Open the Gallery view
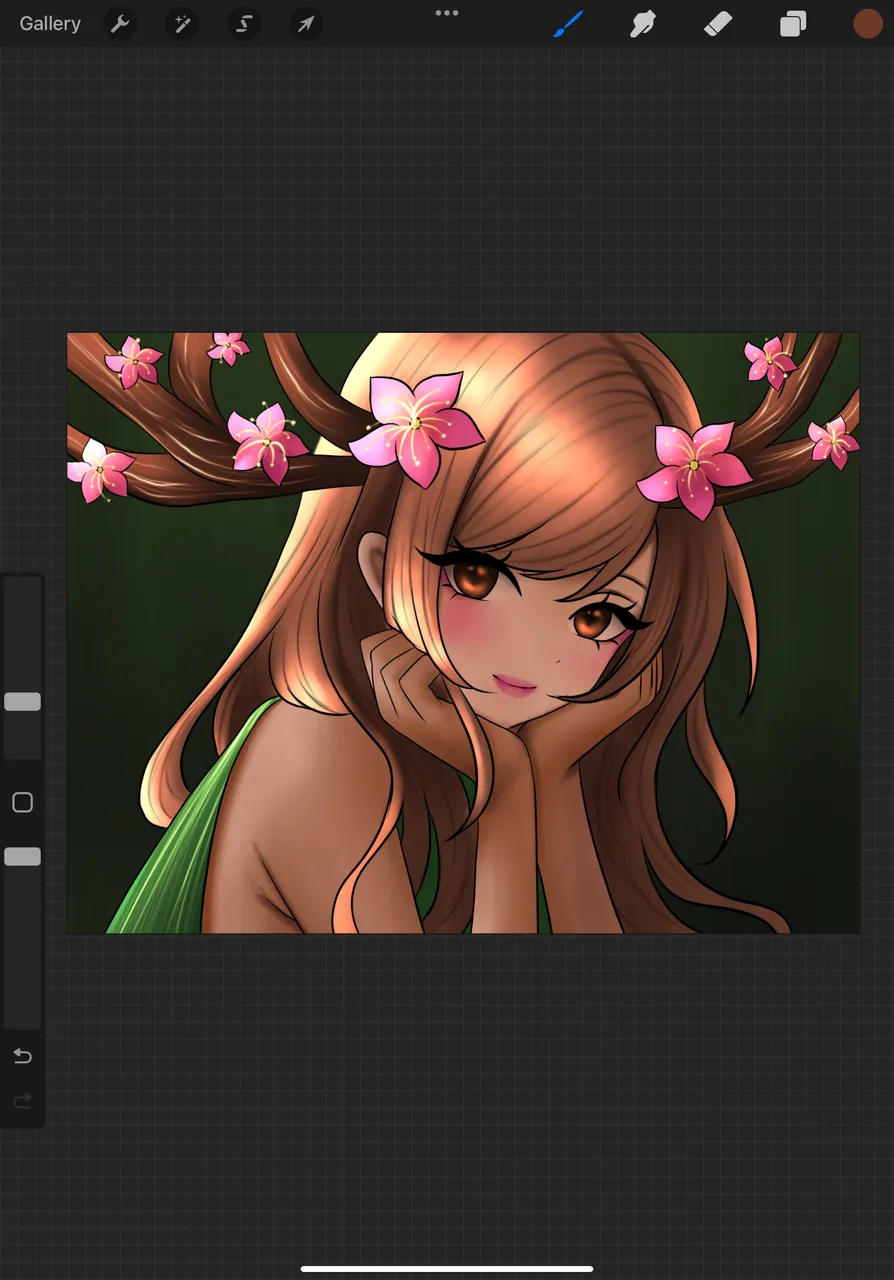This screenshot has height=1280, width=894. coord(50,23)
